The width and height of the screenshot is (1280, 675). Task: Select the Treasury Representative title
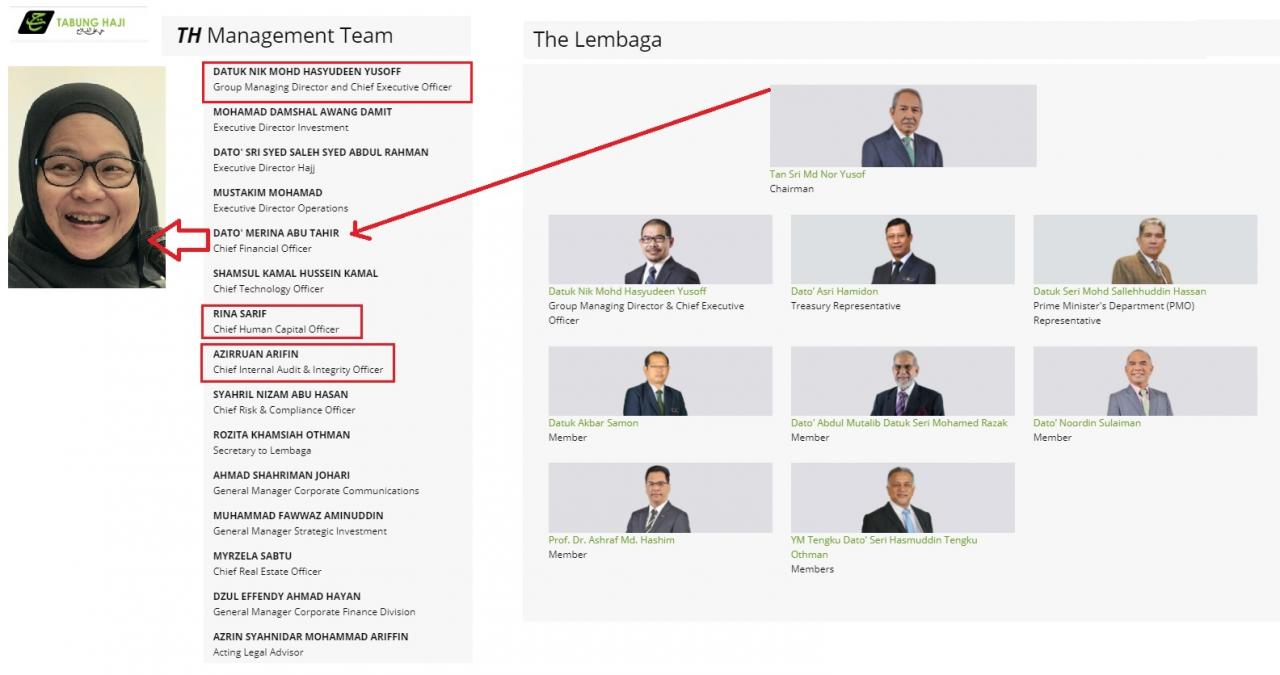[x=846, y=306]
